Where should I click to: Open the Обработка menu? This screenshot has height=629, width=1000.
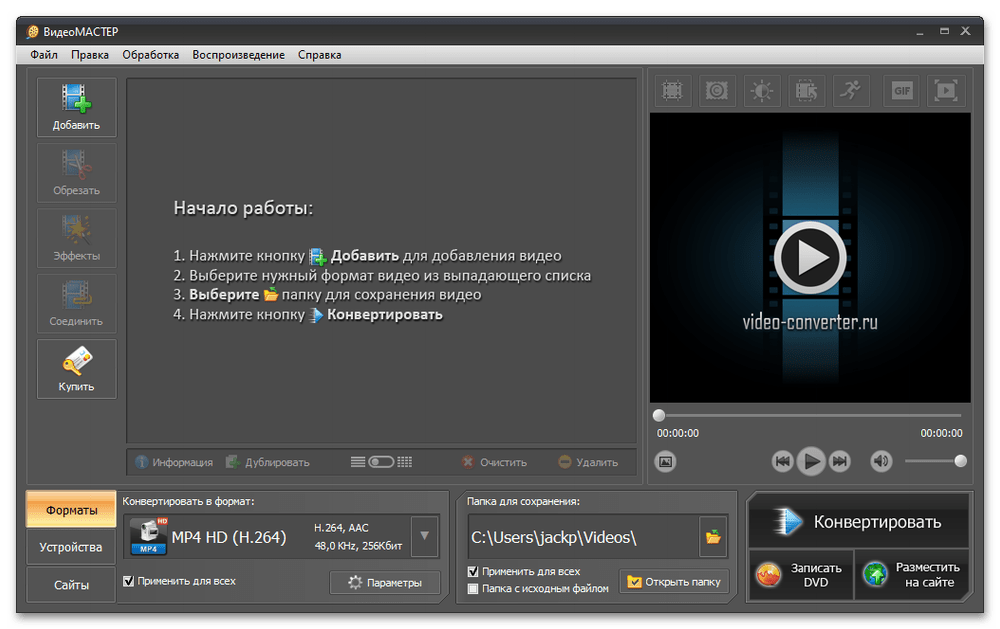[151, 55]
